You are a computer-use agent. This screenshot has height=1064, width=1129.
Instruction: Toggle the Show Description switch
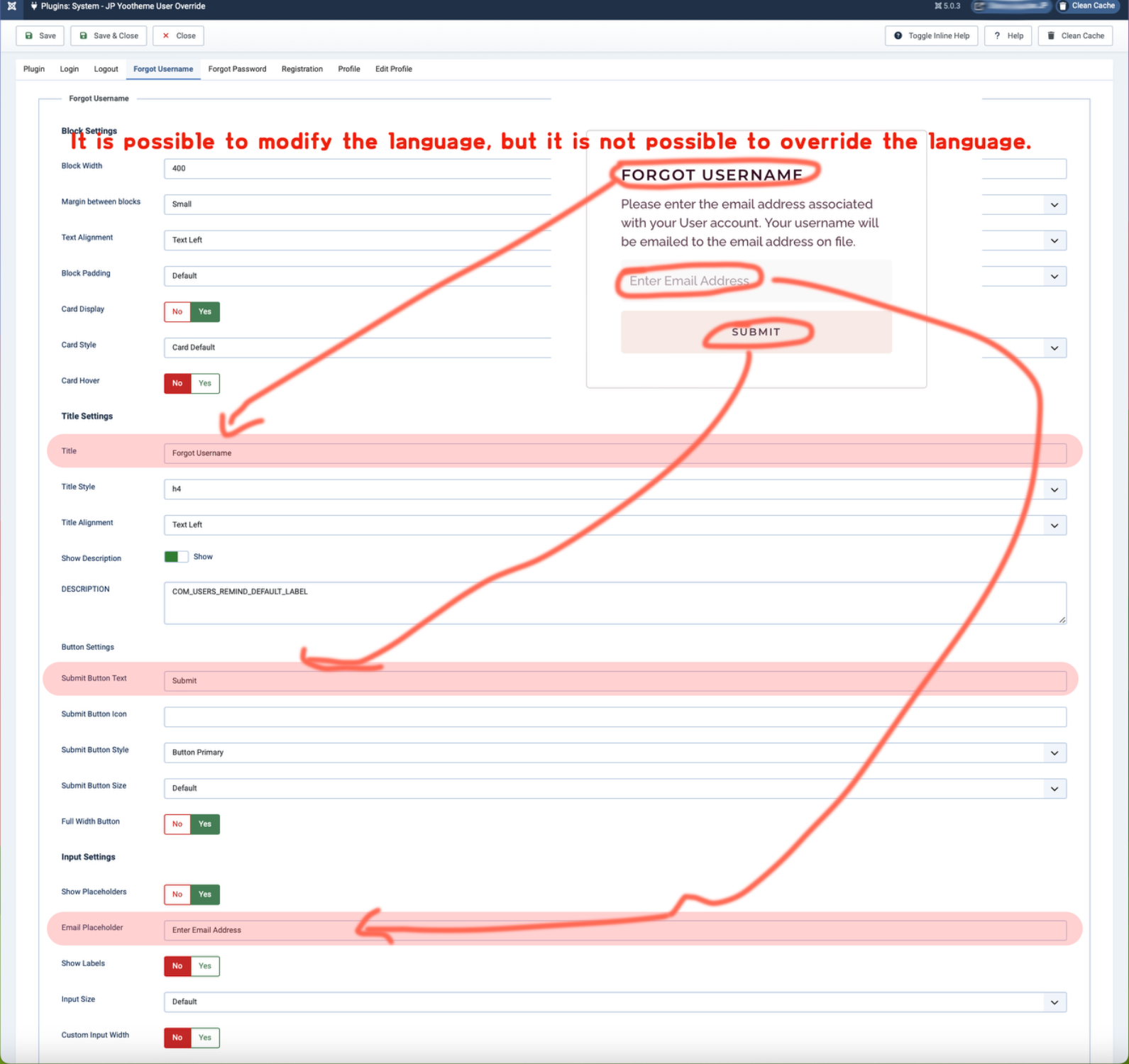tap(176, 557)
